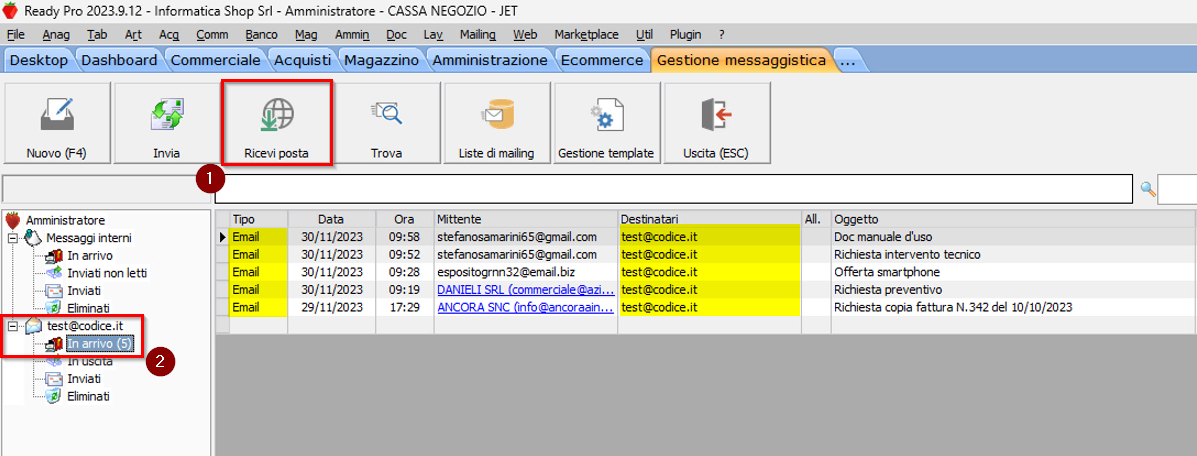1197x456 pixels.
Task: Switch to the Magazzino tab
Action: point(382,60)
